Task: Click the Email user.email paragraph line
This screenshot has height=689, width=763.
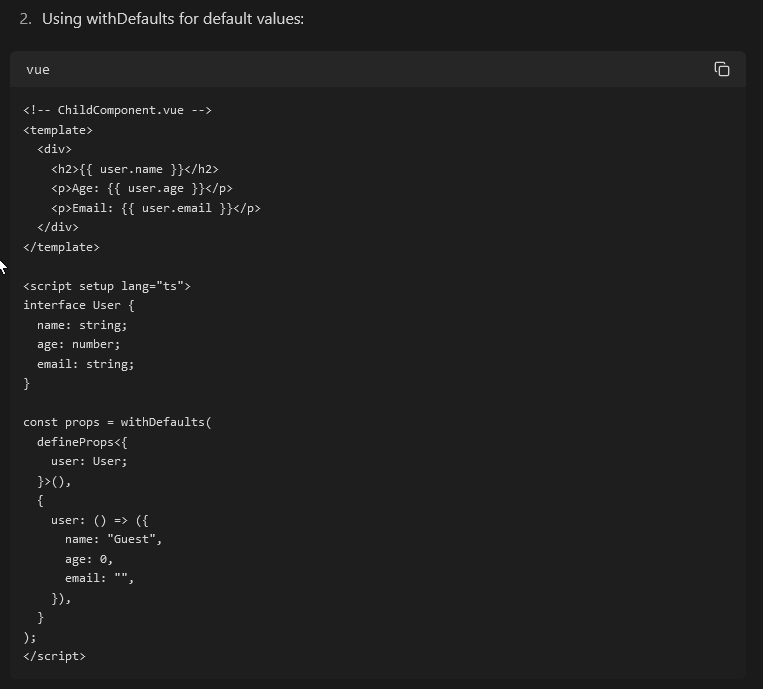Action: click(155, 208)
